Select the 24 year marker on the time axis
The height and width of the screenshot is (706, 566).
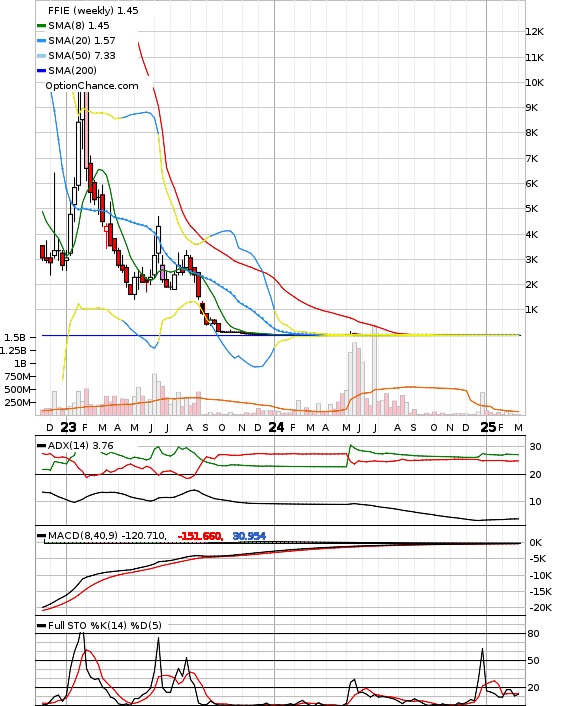(276, 427)
